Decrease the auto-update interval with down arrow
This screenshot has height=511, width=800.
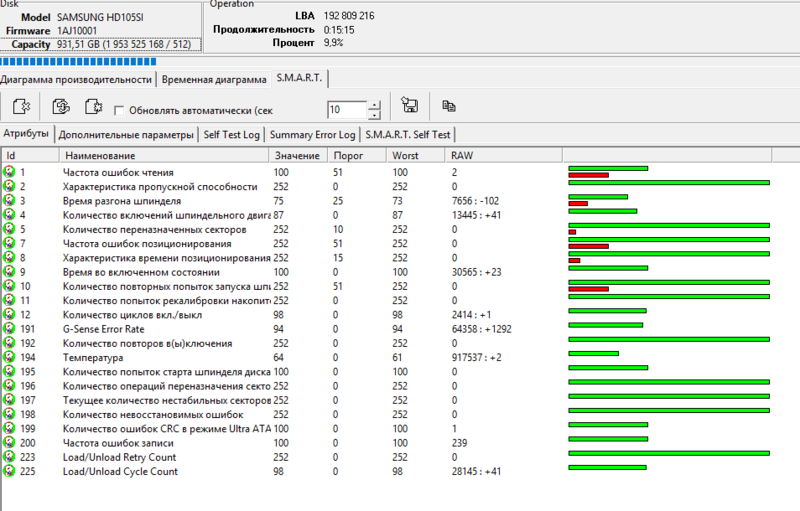[x=375, y=114]
